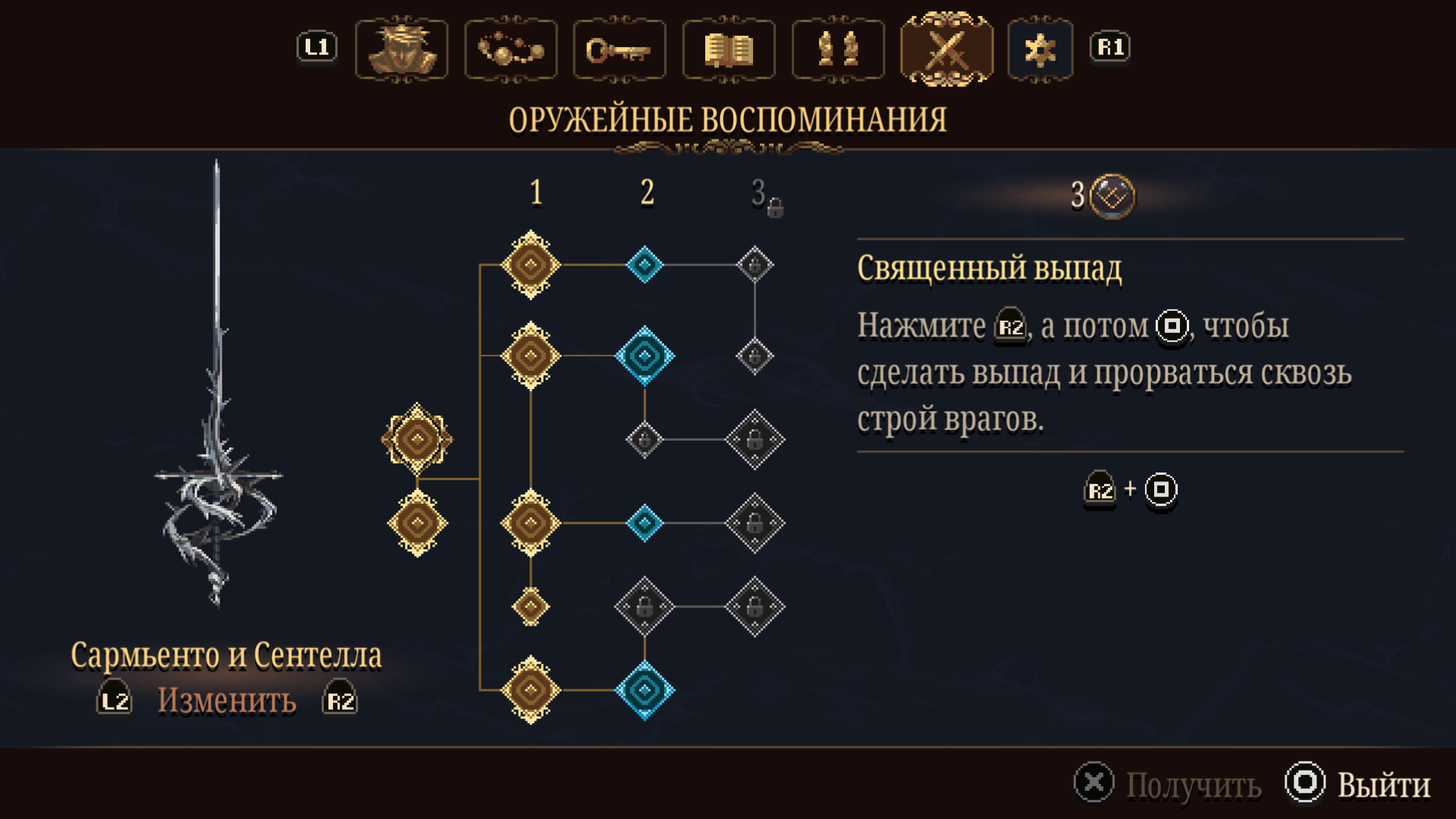Switch to previous weapon with L2
The image size is (1456, 819).
[x=115, y=699]
